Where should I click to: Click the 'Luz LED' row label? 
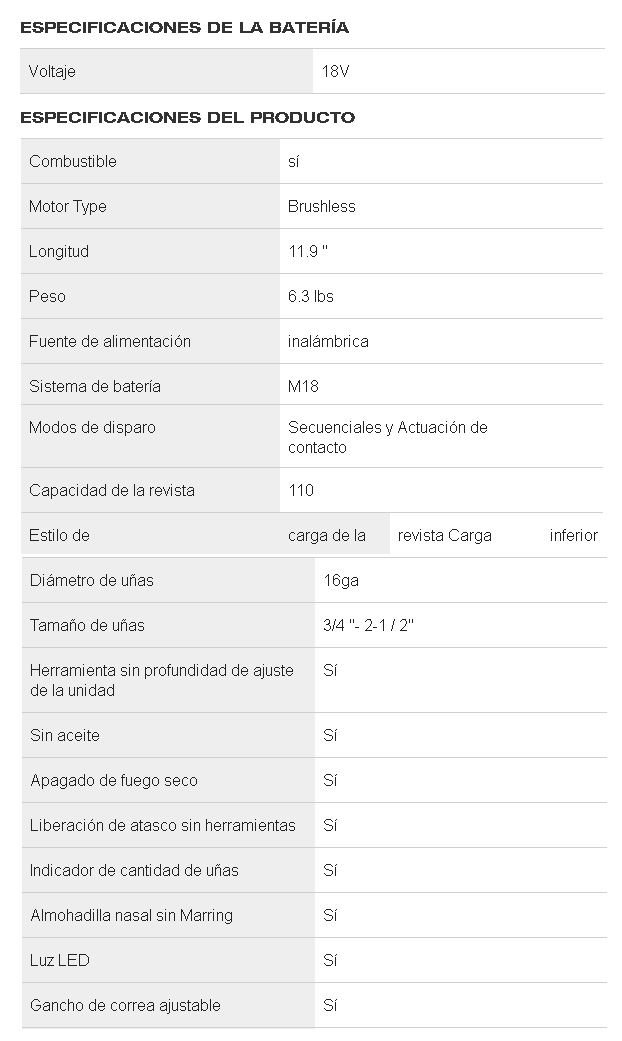[60, 960]
